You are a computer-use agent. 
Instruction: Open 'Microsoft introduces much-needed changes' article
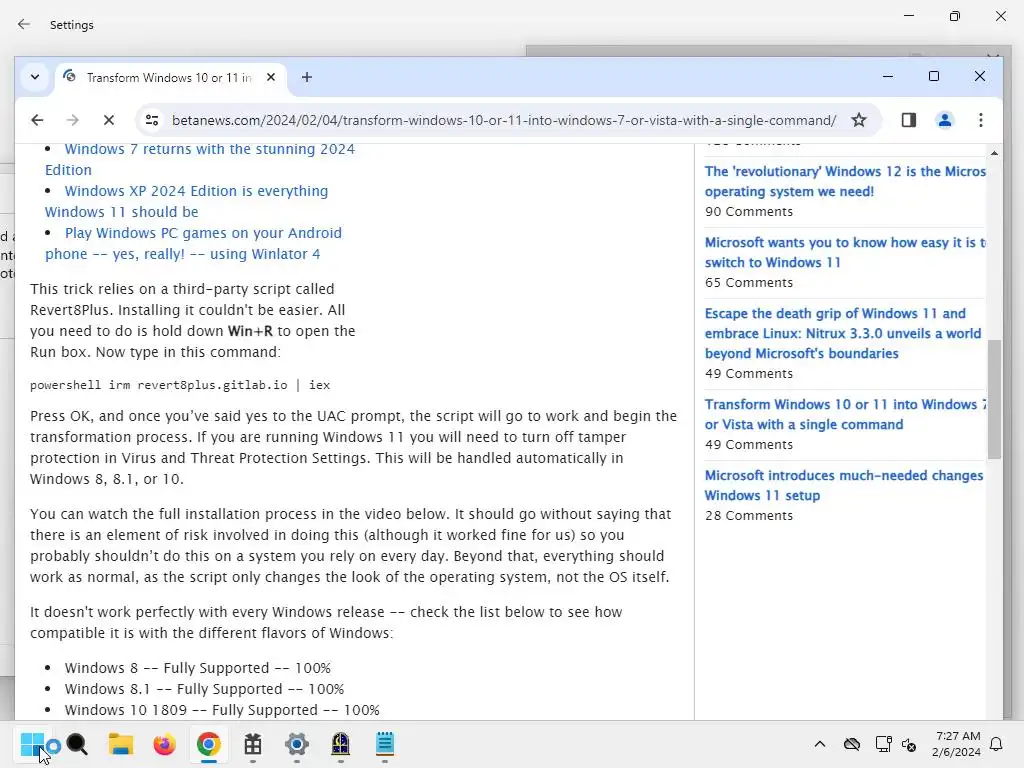coord(844,485)
